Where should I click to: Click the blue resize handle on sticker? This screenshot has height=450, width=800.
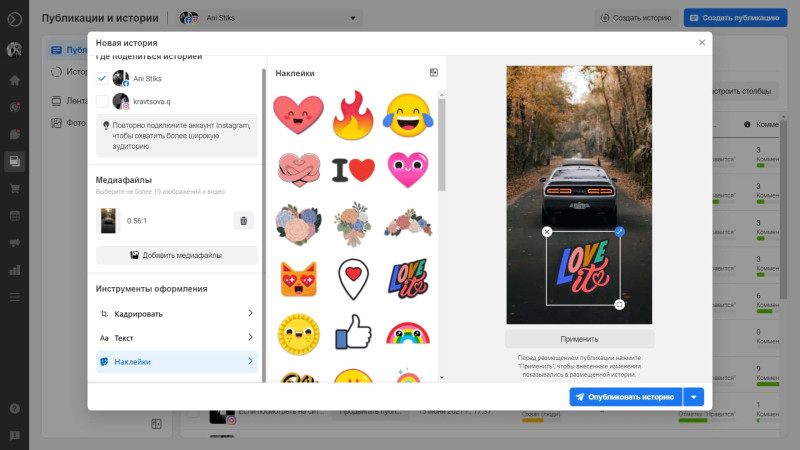point(619,232)
